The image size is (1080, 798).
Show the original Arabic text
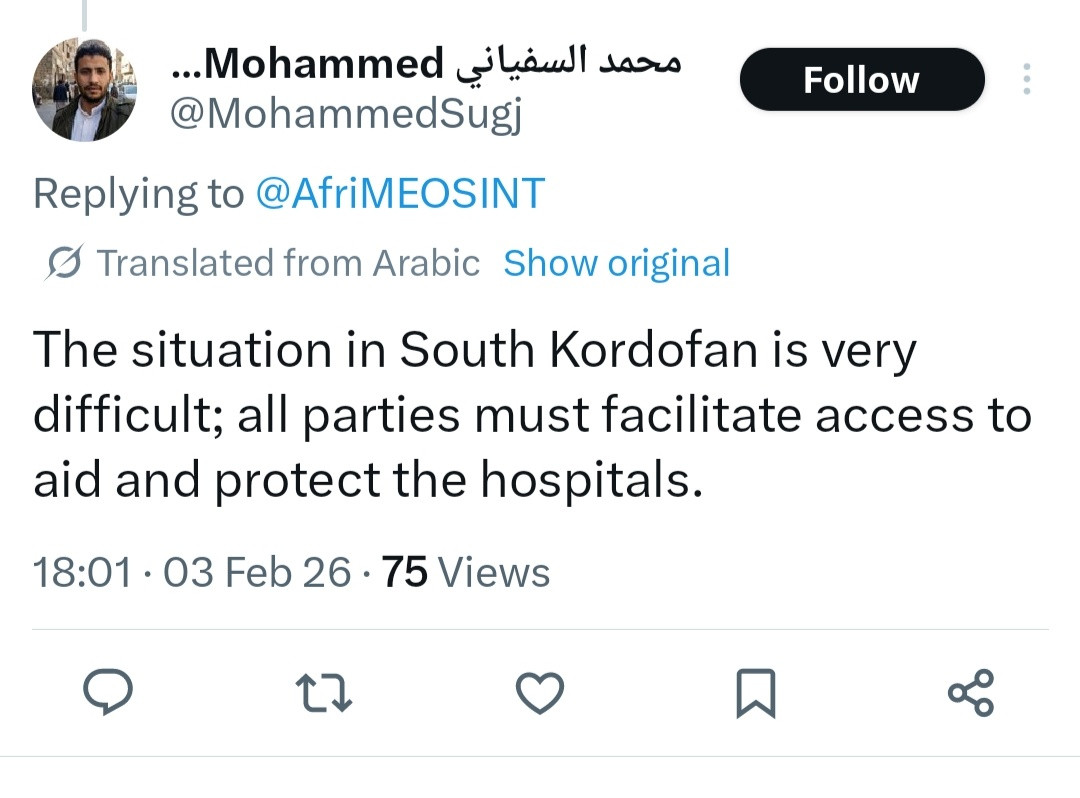coord(616,263)
